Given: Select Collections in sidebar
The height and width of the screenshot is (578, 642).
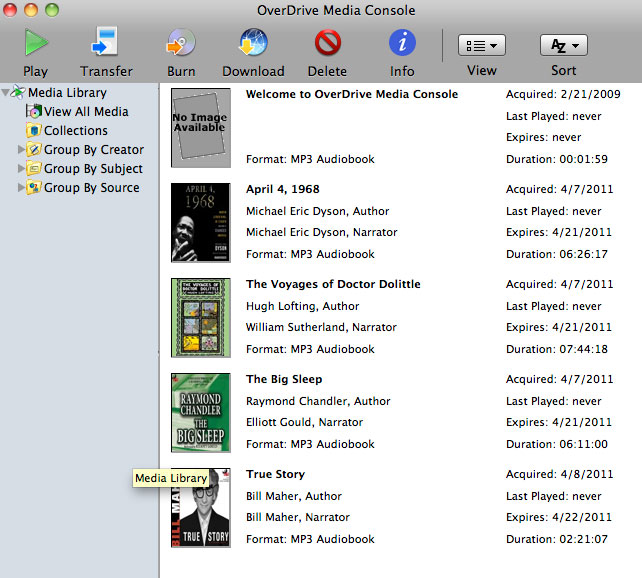Looking at the screenshot, I should [76, 130].
